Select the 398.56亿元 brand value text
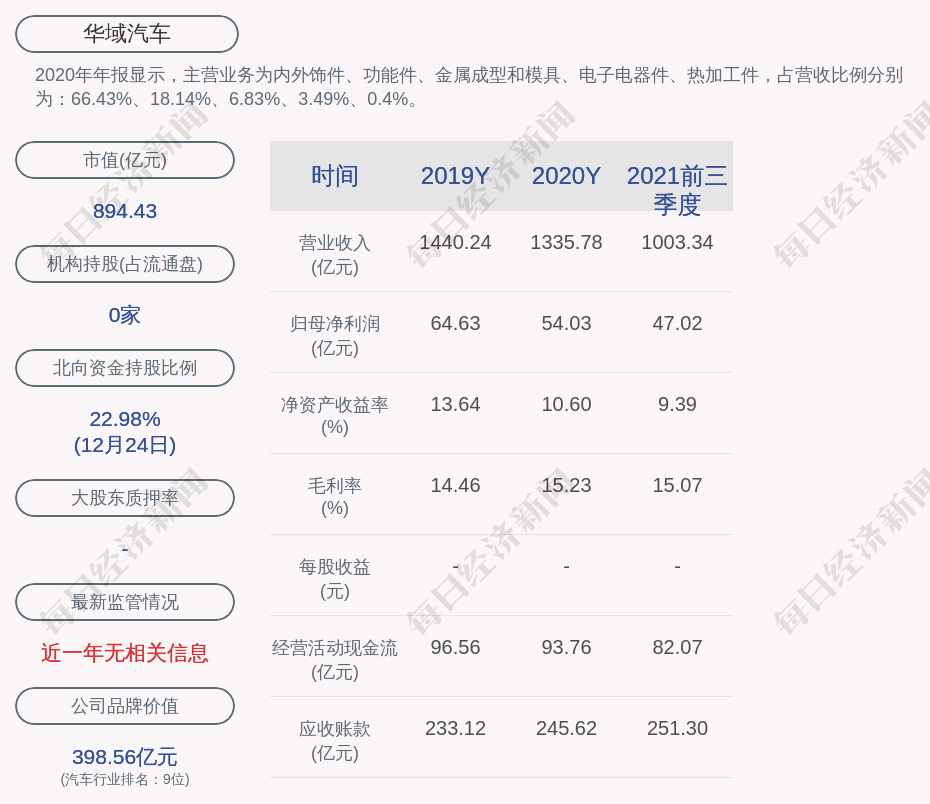Screen dimensions: 930x804 (x=125, y=757)
